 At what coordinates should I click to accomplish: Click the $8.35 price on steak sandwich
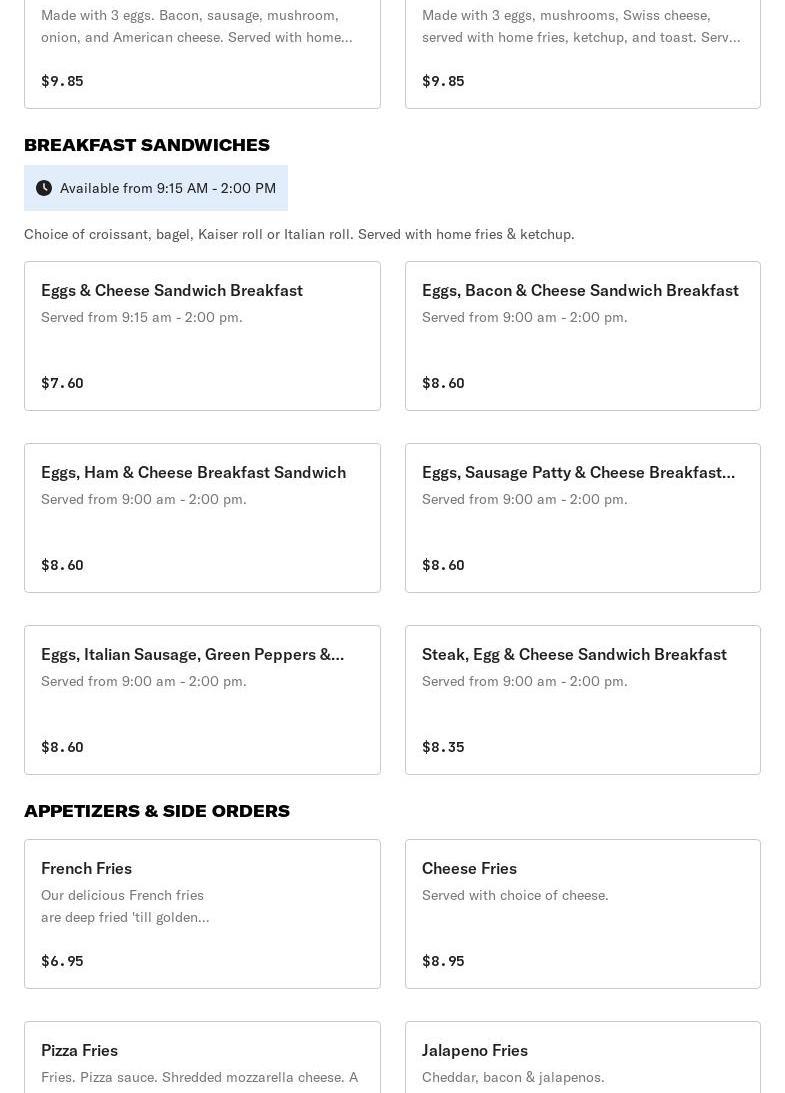pos(443,747)
